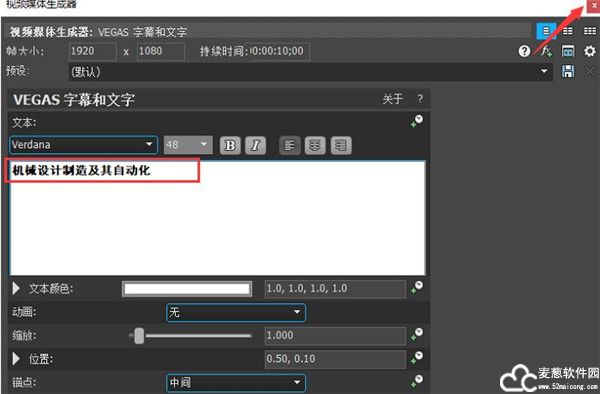Click the scale value field 1.000
The height and width of the screenshot is (394, 600).
click(335, 336)
